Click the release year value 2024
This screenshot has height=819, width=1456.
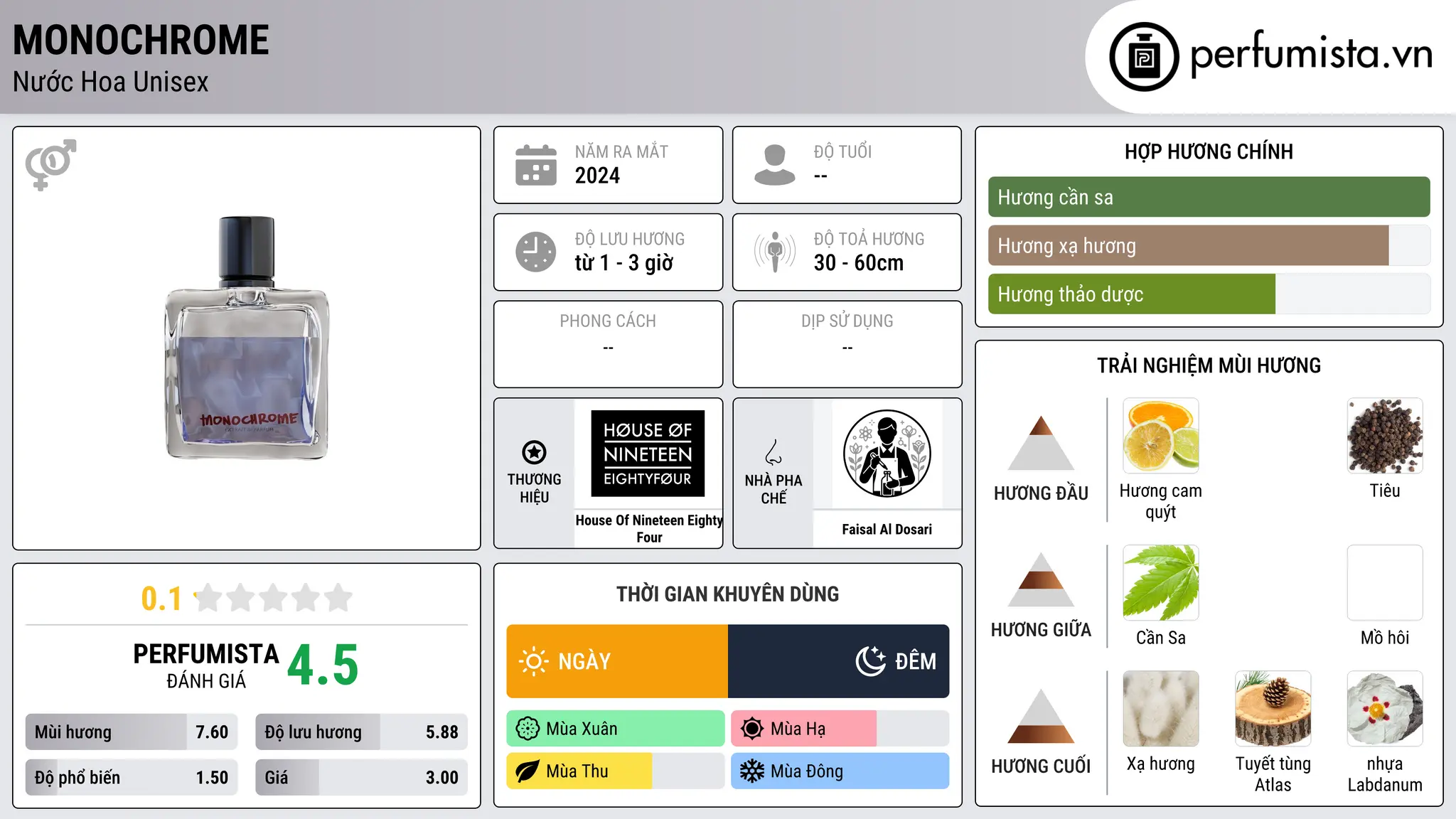click(597, 176)
